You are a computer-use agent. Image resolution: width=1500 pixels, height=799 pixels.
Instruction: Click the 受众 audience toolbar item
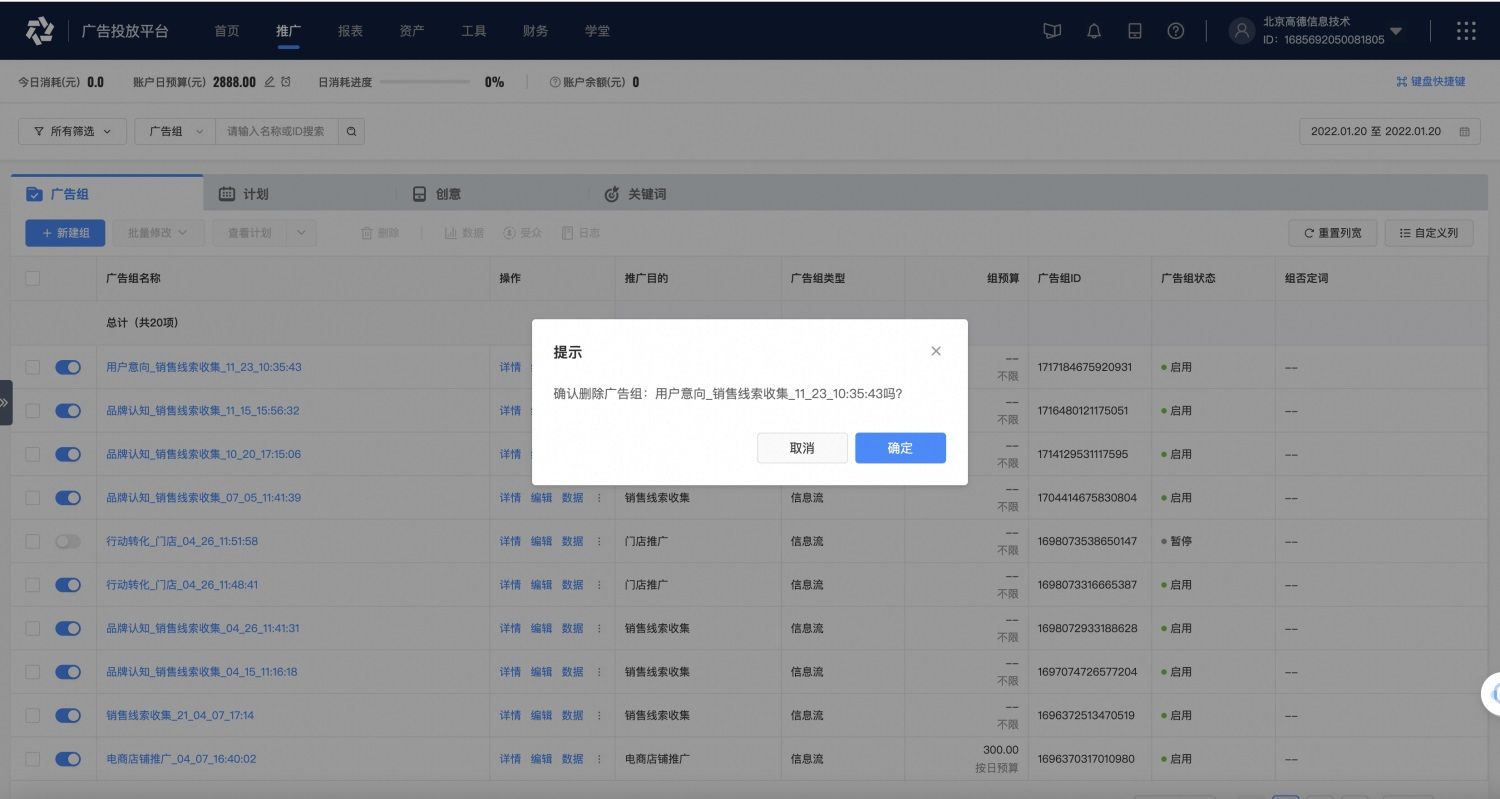tap(522, 233)
